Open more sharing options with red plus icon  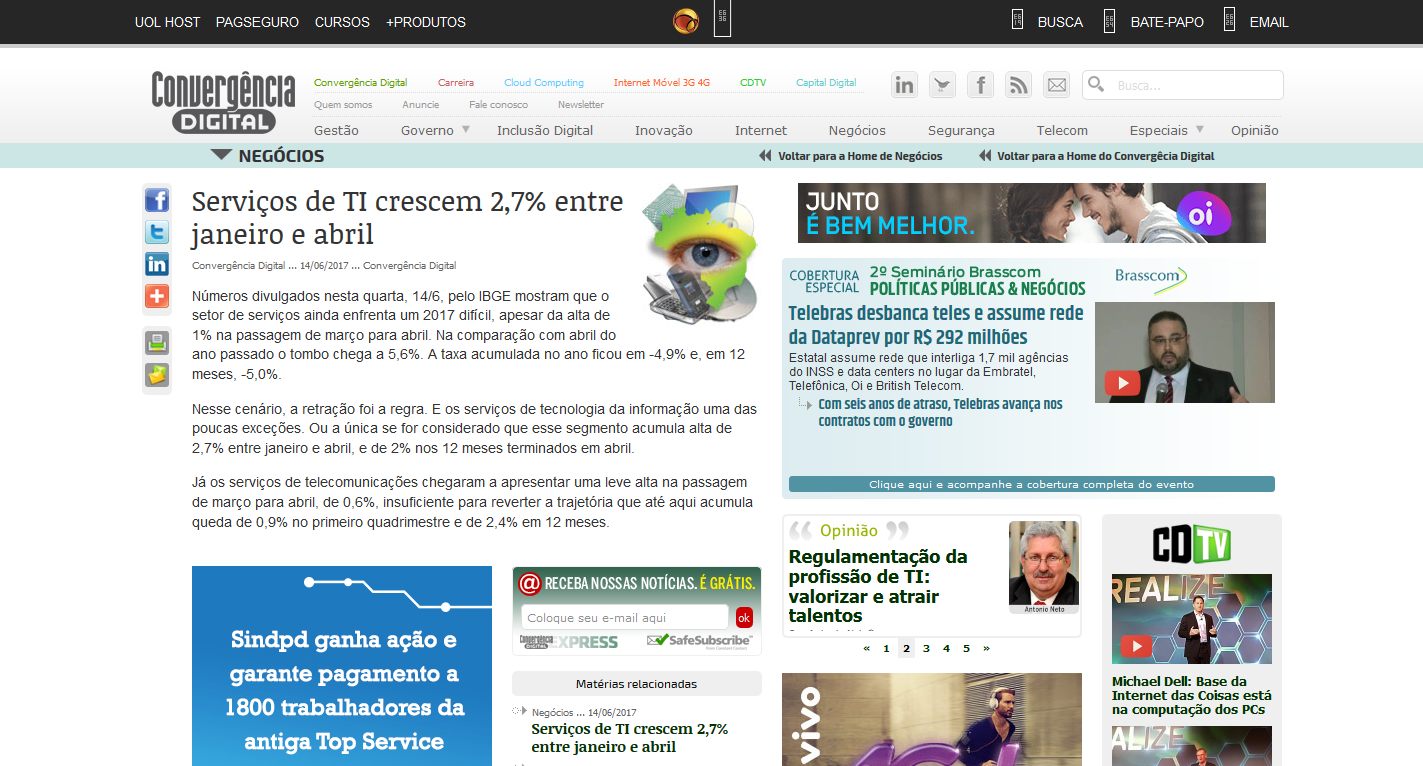157,296
